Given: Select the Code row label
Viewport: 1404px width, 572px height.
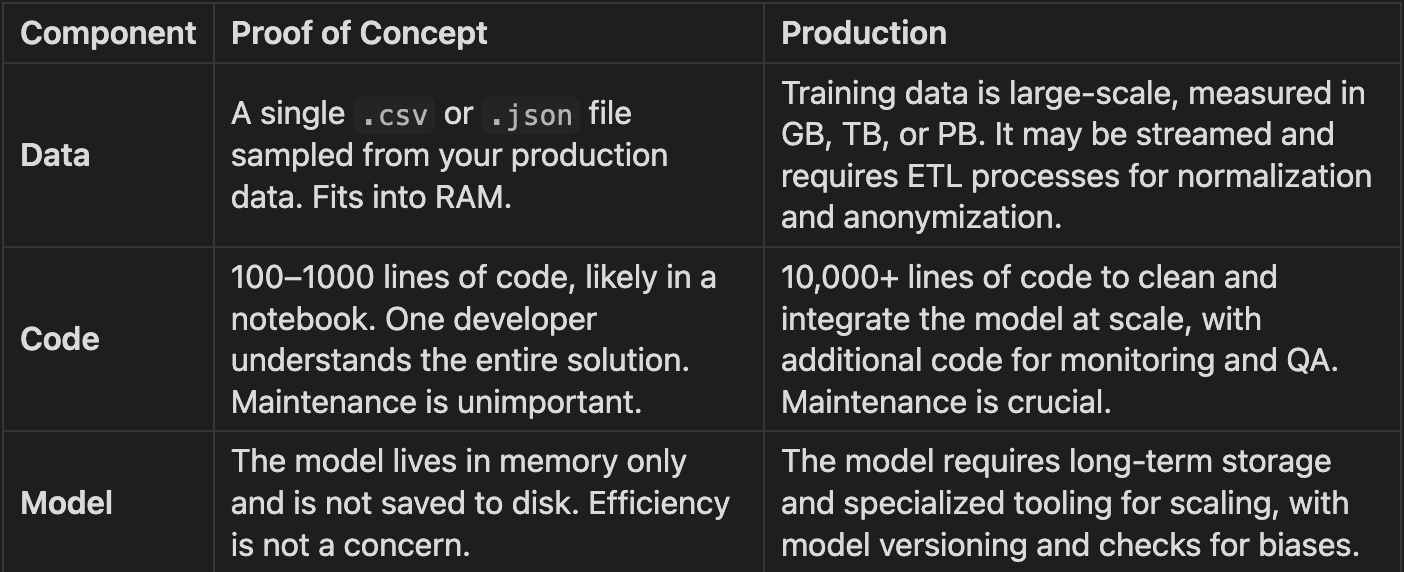Looking at the screenshot, I should [x=60, y=339].
